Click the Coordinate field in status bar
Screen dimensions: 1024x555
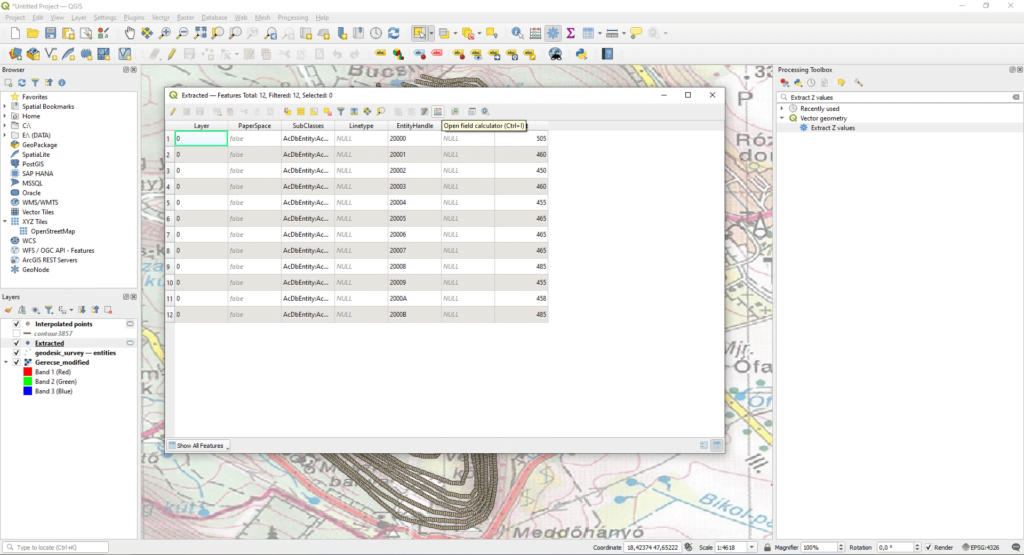(653, 547)
